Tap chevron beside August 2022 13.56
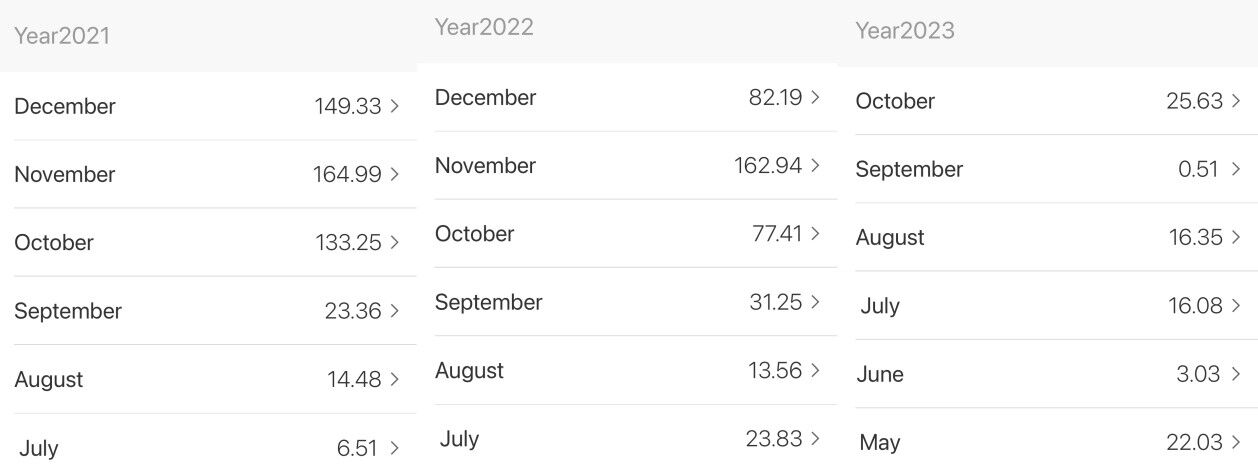The width and height of the screenshot is (1258, 468). click(816, 370)
